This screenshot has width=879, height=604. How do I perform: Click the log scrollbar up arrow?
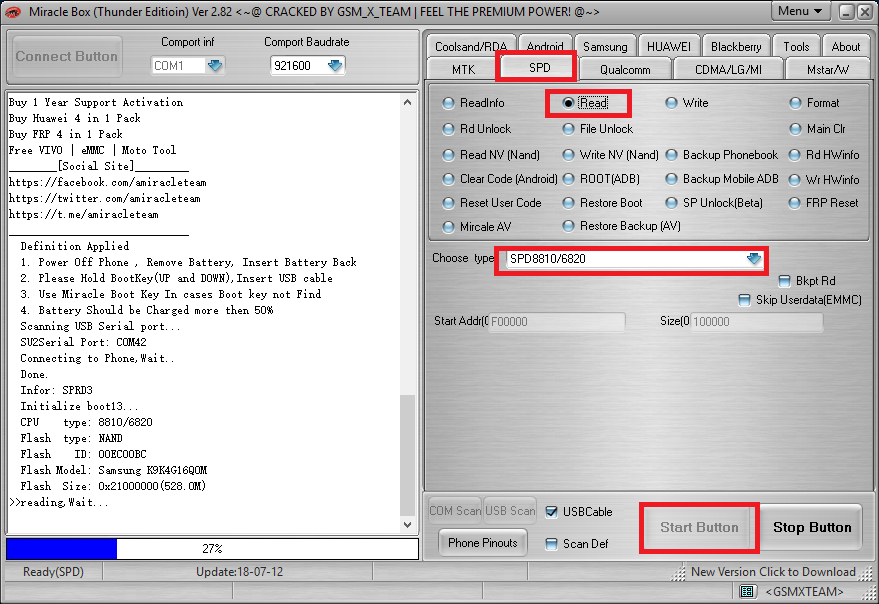(x=408, y=102)
